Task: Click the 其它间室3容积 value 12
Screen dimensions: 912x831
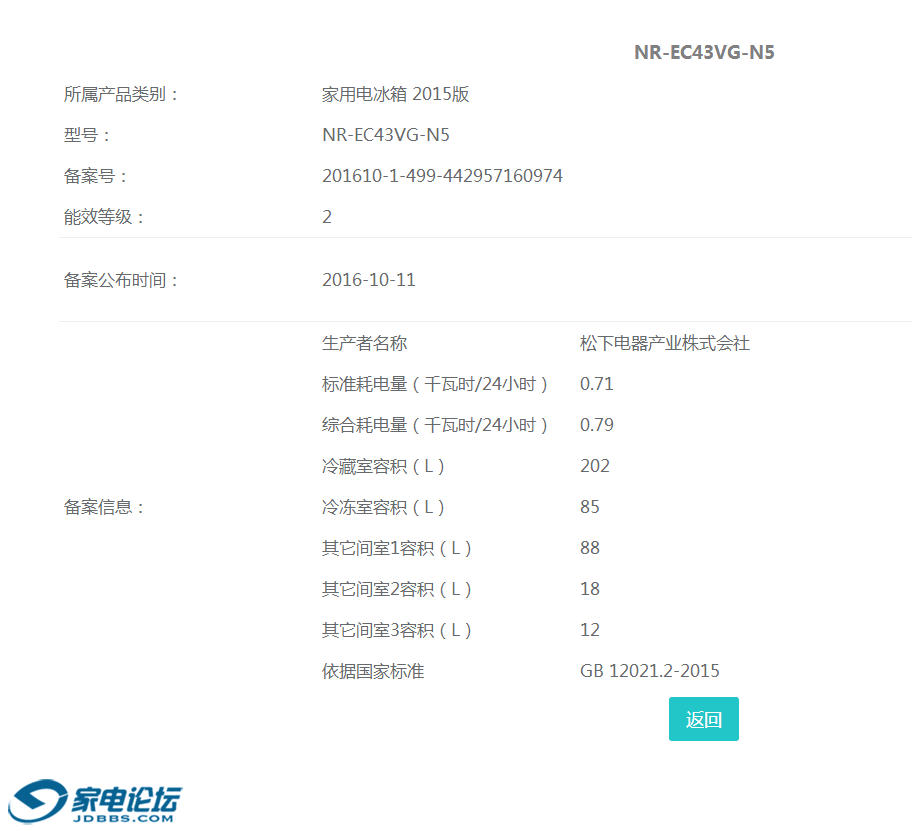Action: coord(589,630)
